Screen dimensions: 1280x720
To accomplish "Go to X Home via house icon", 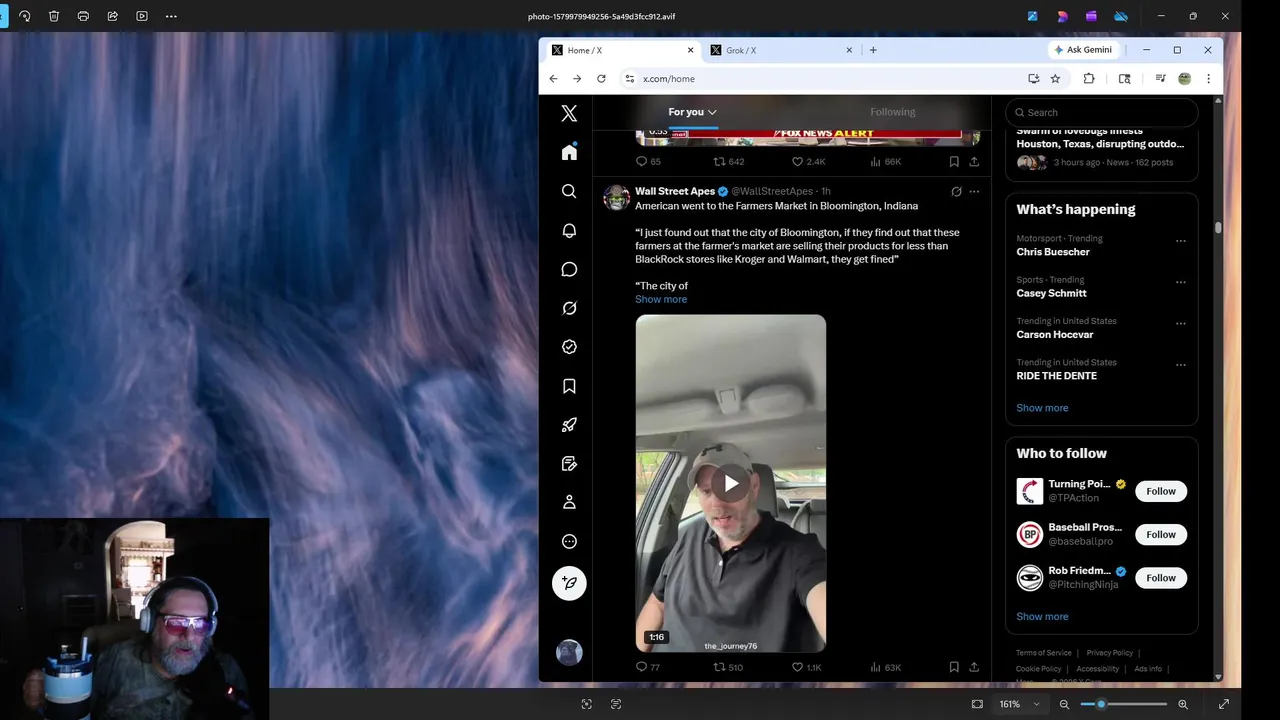I will pyautogui.click(x=569, y=152).
